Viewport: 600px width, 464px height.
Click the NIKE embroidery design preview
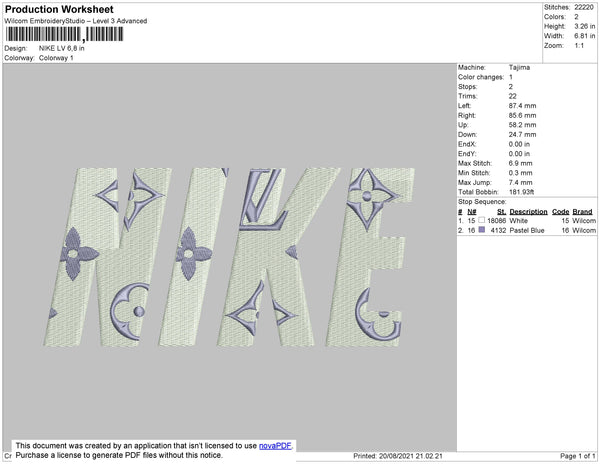click(x=229, y=257)
